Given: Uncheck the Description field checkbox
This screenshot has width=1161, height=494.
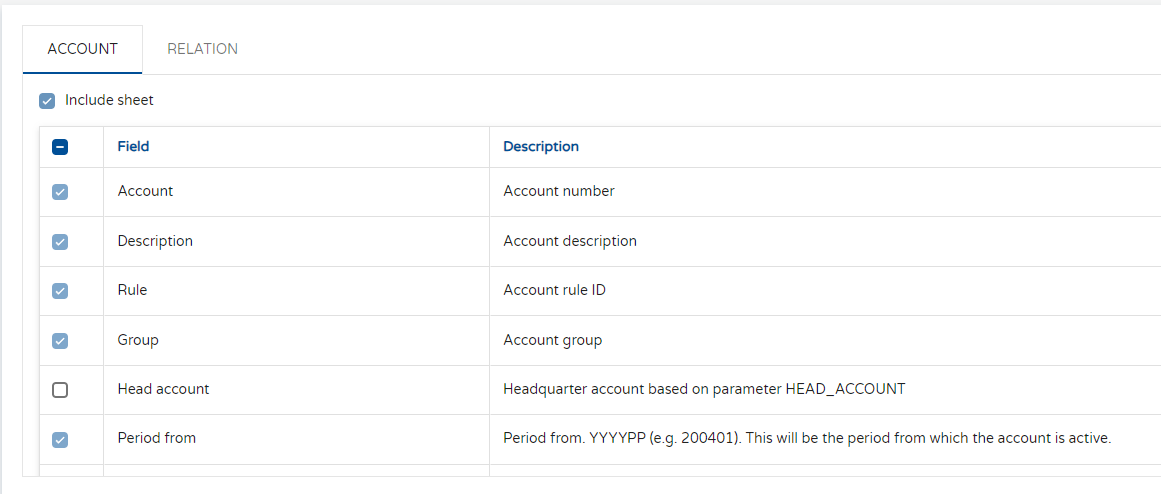Looking at the screenshot, I should pyautogui.click(x=60, y=242).
